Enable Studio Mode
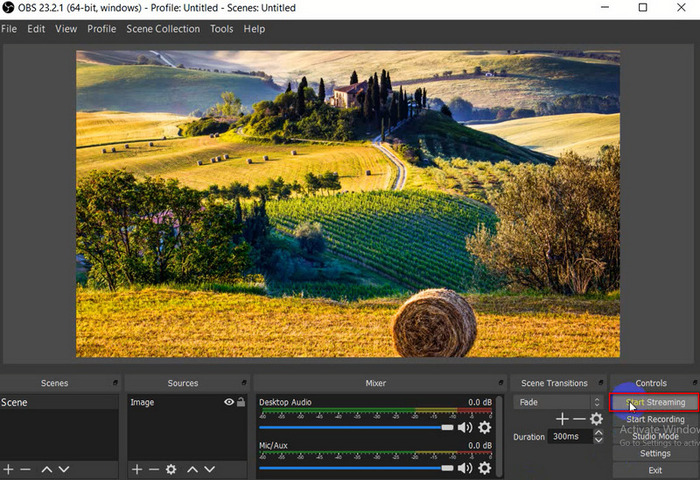700x480 pixels. [x=655, y=436]
